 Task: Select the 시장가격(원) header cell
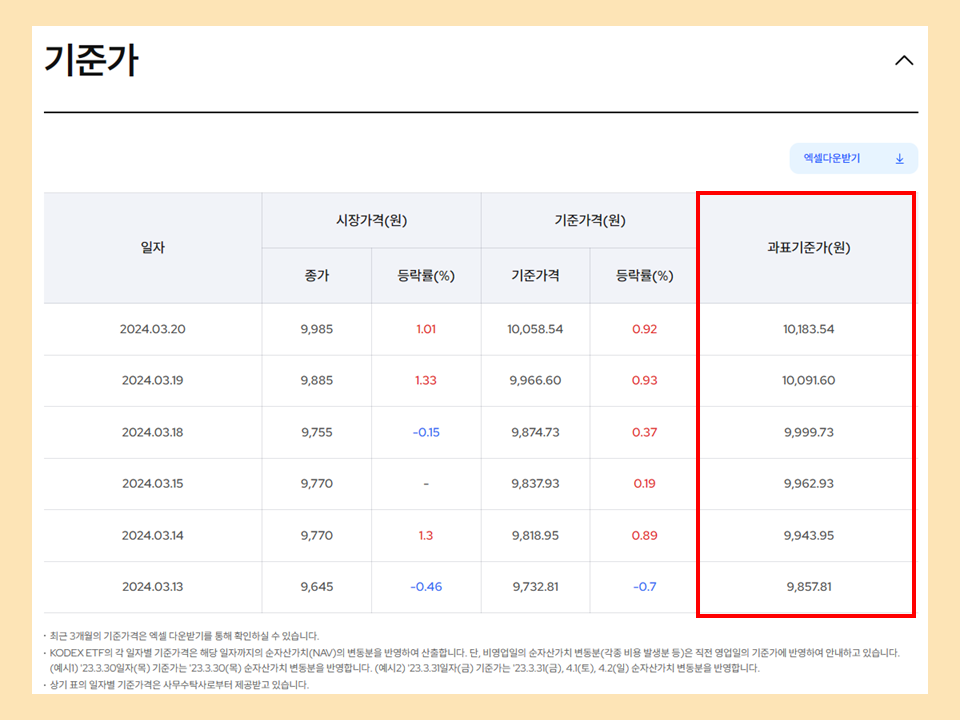pos(371,220)
